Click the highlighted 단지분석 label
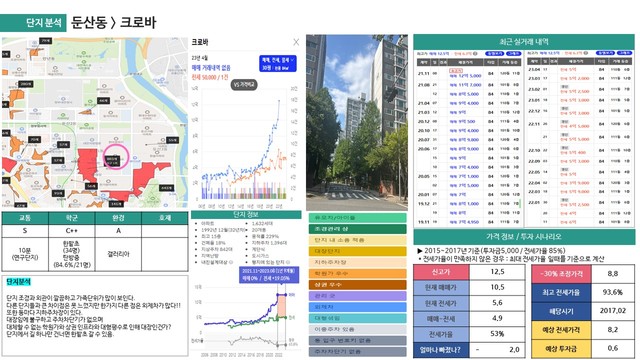 (x=18, y=282)
